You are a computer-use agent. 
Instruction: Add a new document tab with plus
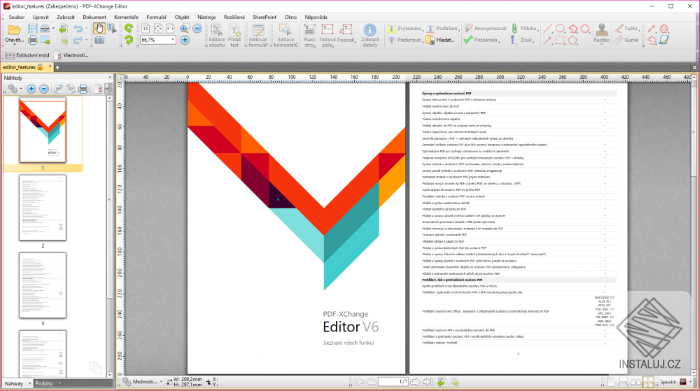pyautogui.click(x=57, y=67)
